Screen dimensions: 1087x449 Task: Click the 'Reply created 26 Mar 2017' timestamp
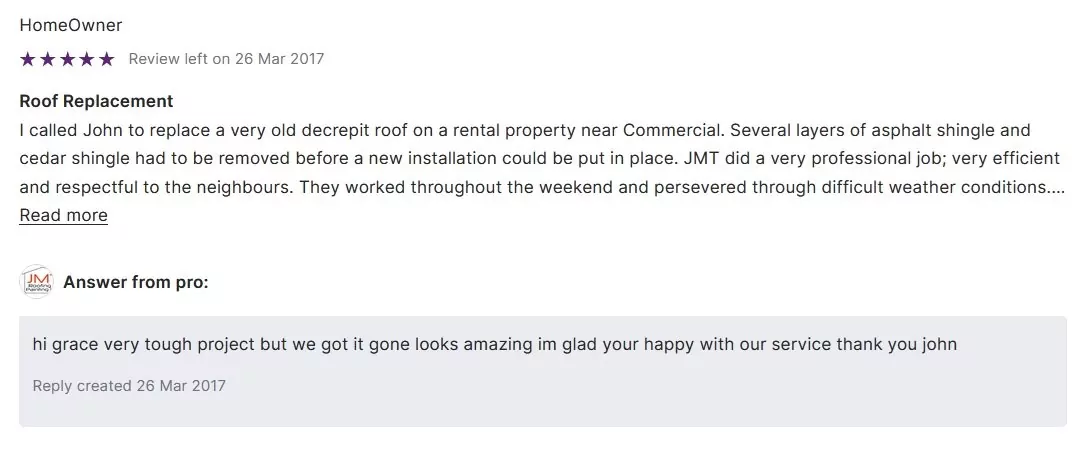[129, 386]
